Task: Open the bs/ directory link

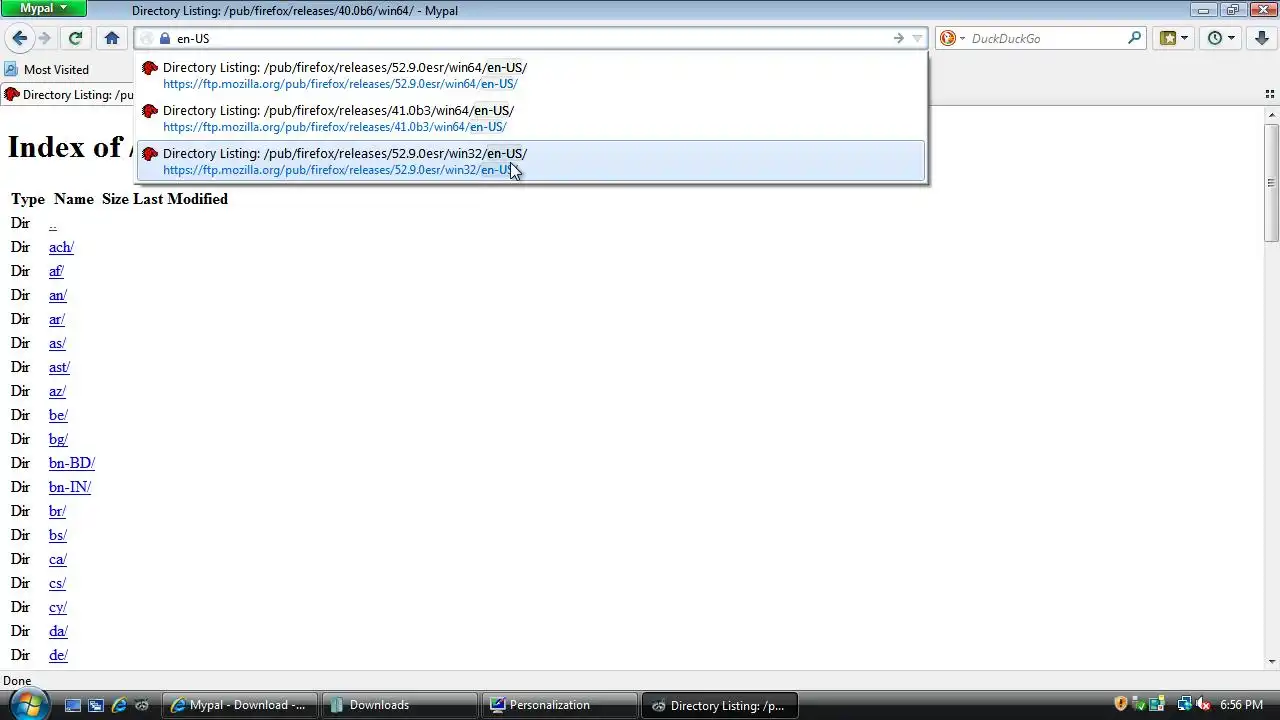Action: click(57, 535)
